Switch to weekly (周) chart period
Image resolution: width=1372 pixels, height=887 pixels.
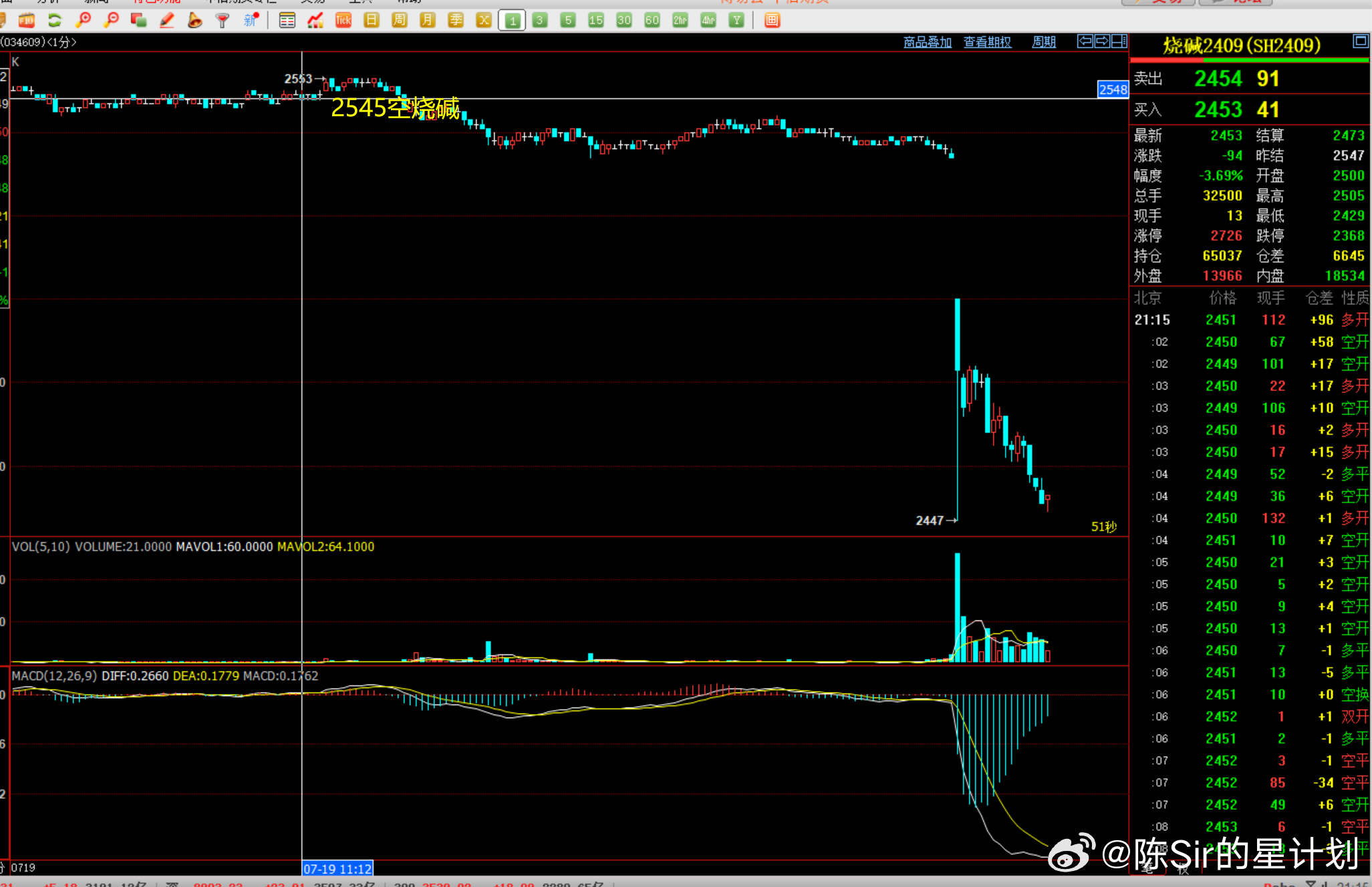(400, 21)
